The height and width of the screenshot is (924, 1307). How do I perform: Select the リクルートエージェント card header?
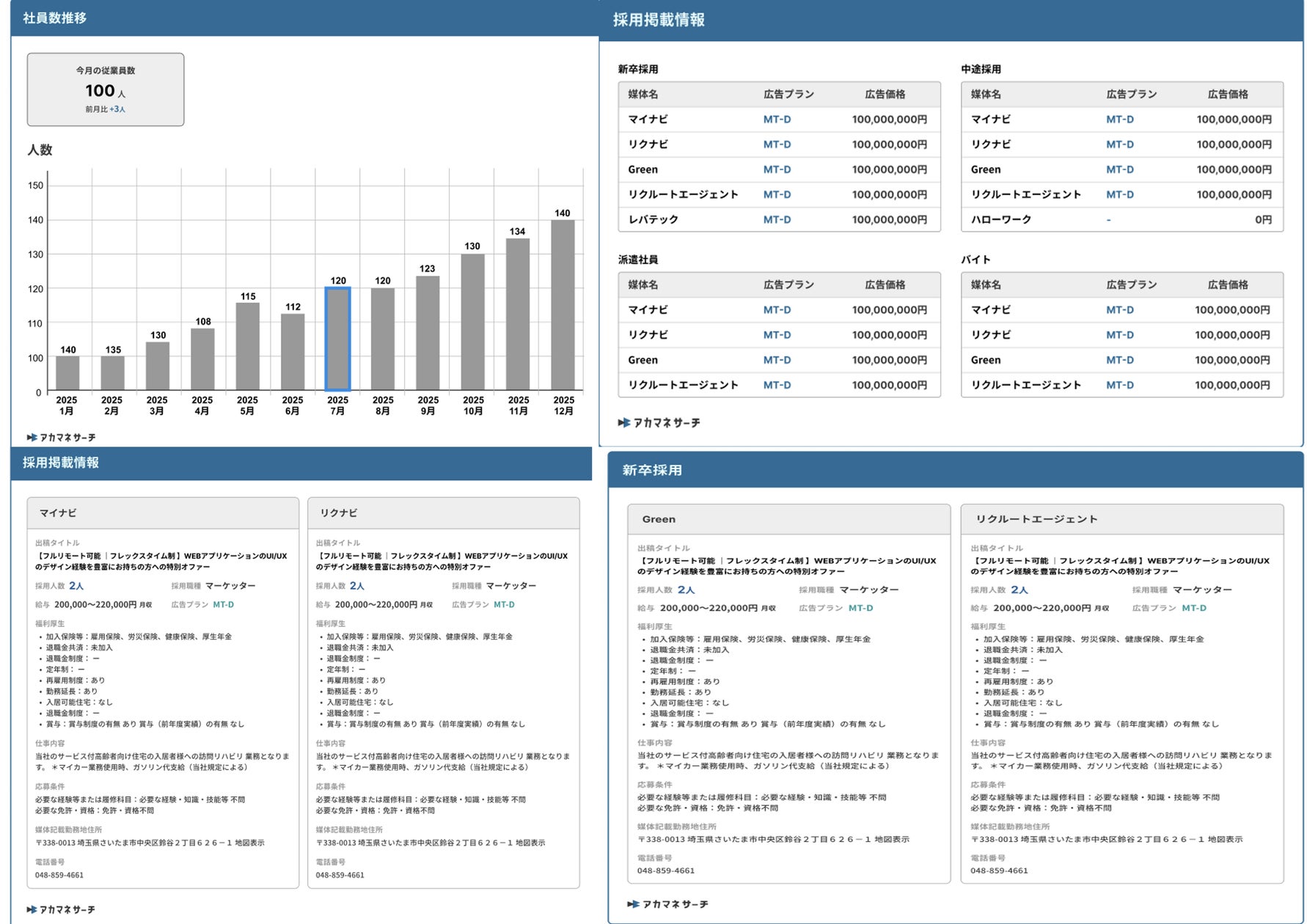1122,519
